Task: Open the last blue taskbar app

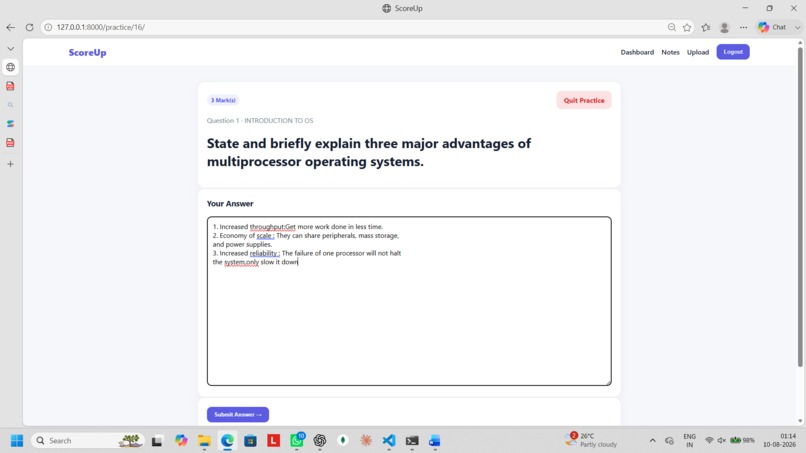Action: [435, 441]
